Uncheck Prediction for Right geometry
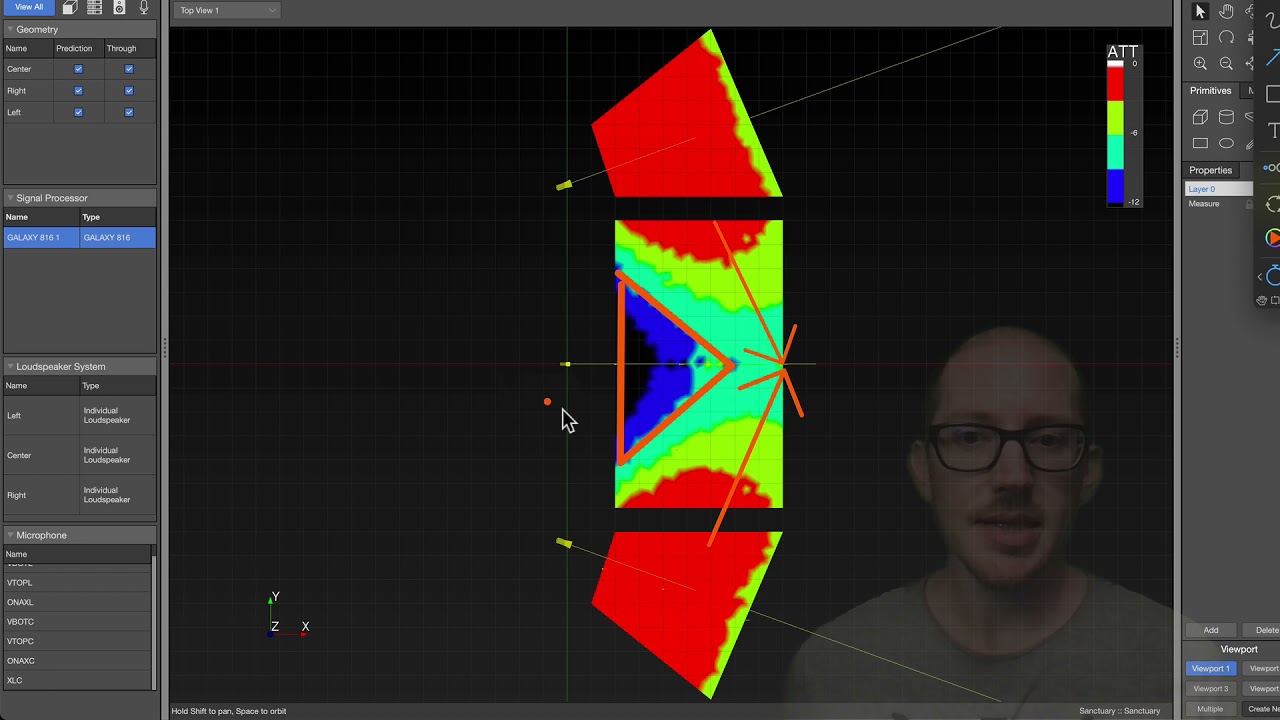Image resolution: width=1280 pixels, height=720 pixels. pos(78,91)
